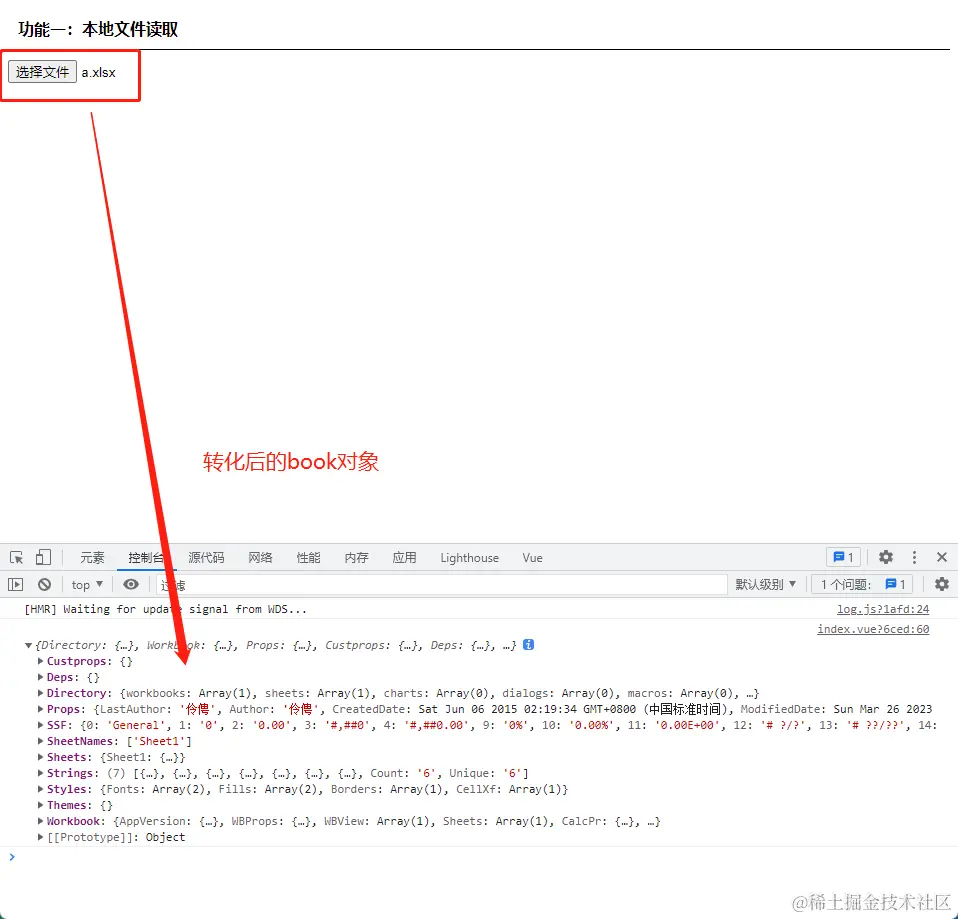This screenshot has width=958, height=919.
Task: Expand the Deps property
Action: 40,677
